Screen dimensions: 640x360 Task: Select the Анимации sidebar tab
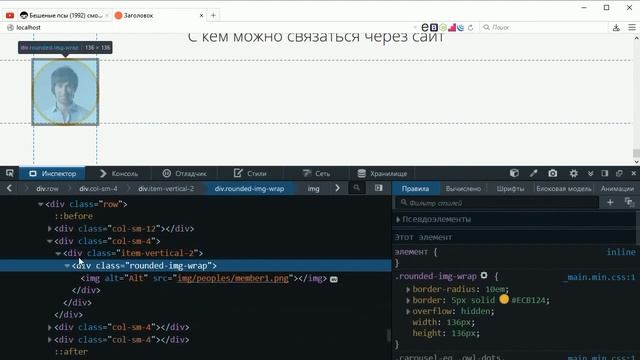pyautogui.click(x=617, y=189)
